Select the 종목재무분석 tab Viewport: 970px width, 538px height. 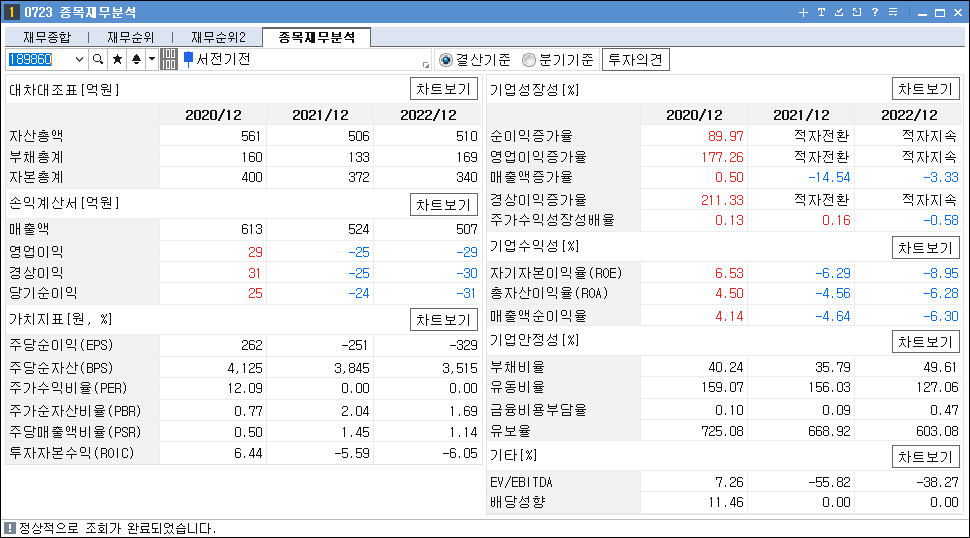click(317, 37)
